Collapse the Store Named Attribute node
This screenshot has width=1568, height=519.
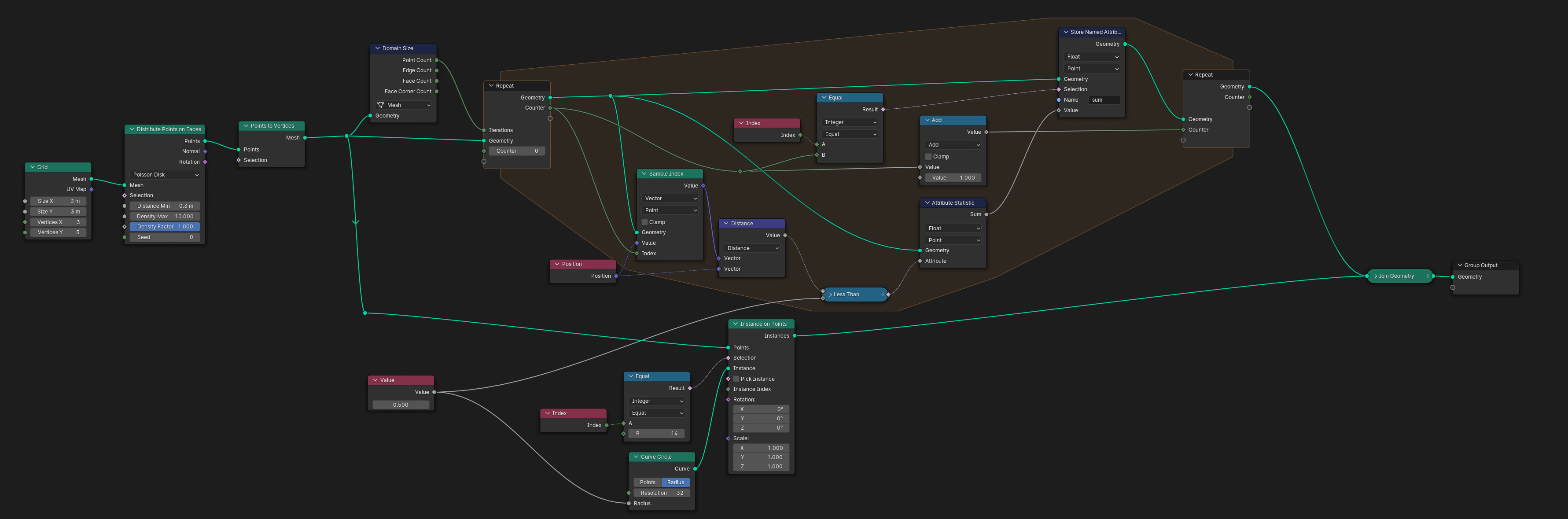1066,32
